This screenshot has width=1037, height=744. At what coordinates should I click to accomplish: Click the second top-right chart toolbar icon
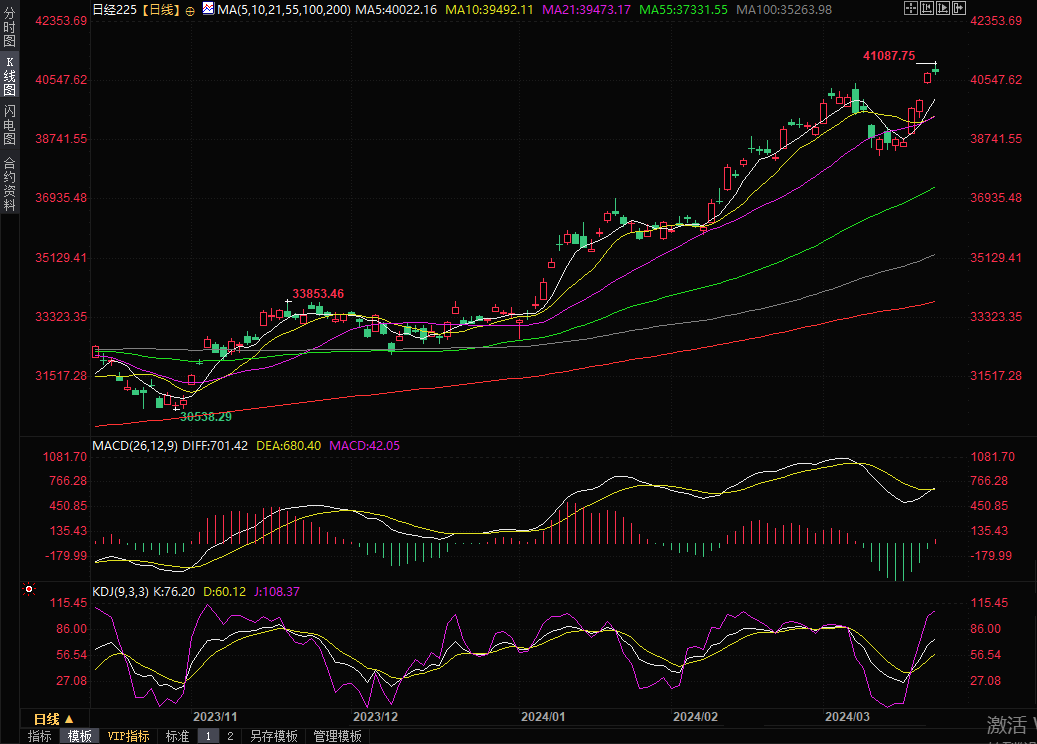927,8
